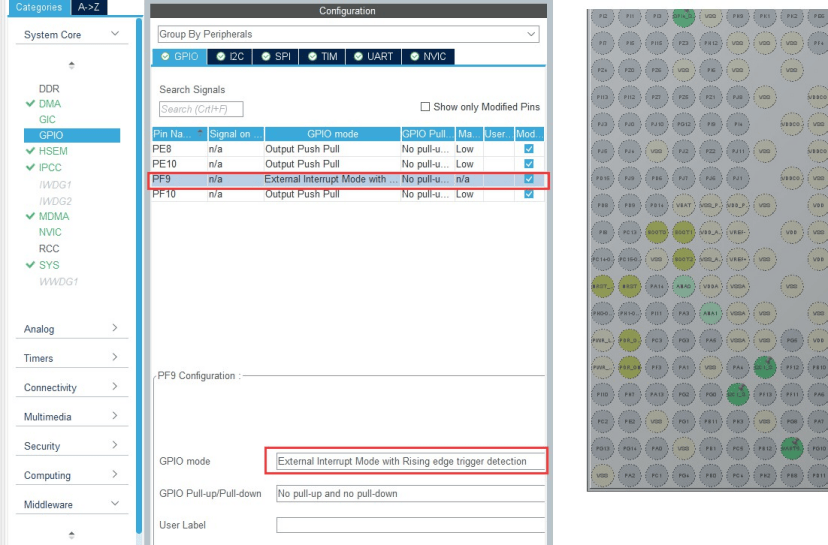Select the ANA1 pin on the chip view
This screenshot has width=828, height=545.
click(711, 313)
